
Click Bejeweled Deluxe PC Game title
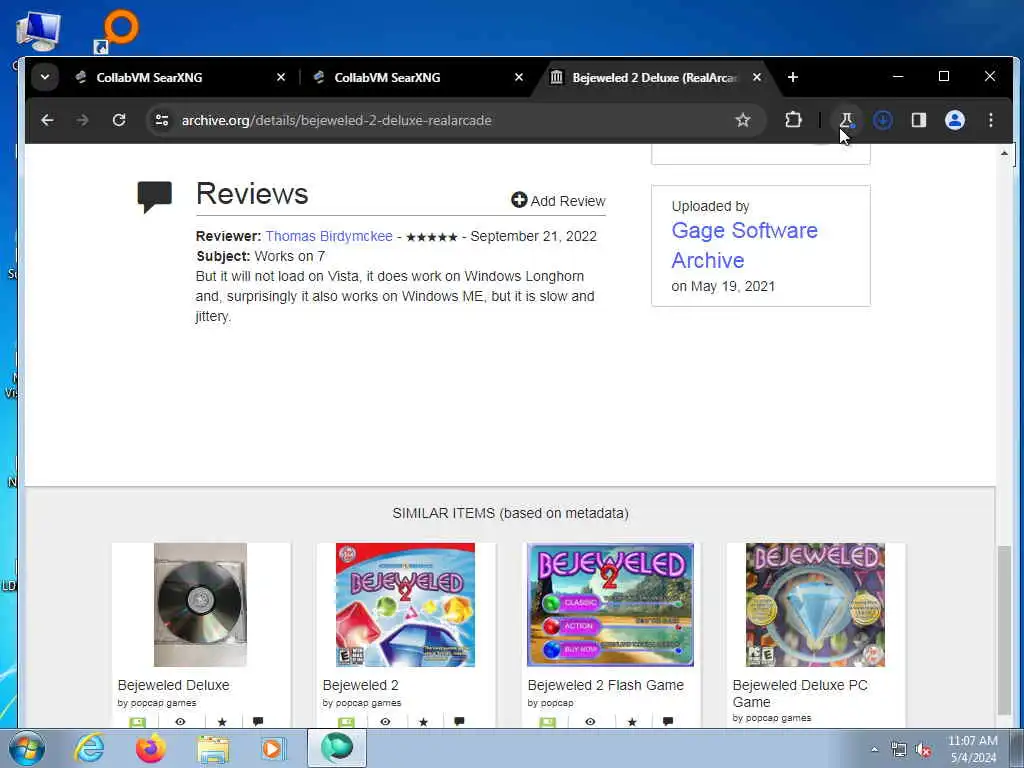pyautogui.click(x=800, y=693)
